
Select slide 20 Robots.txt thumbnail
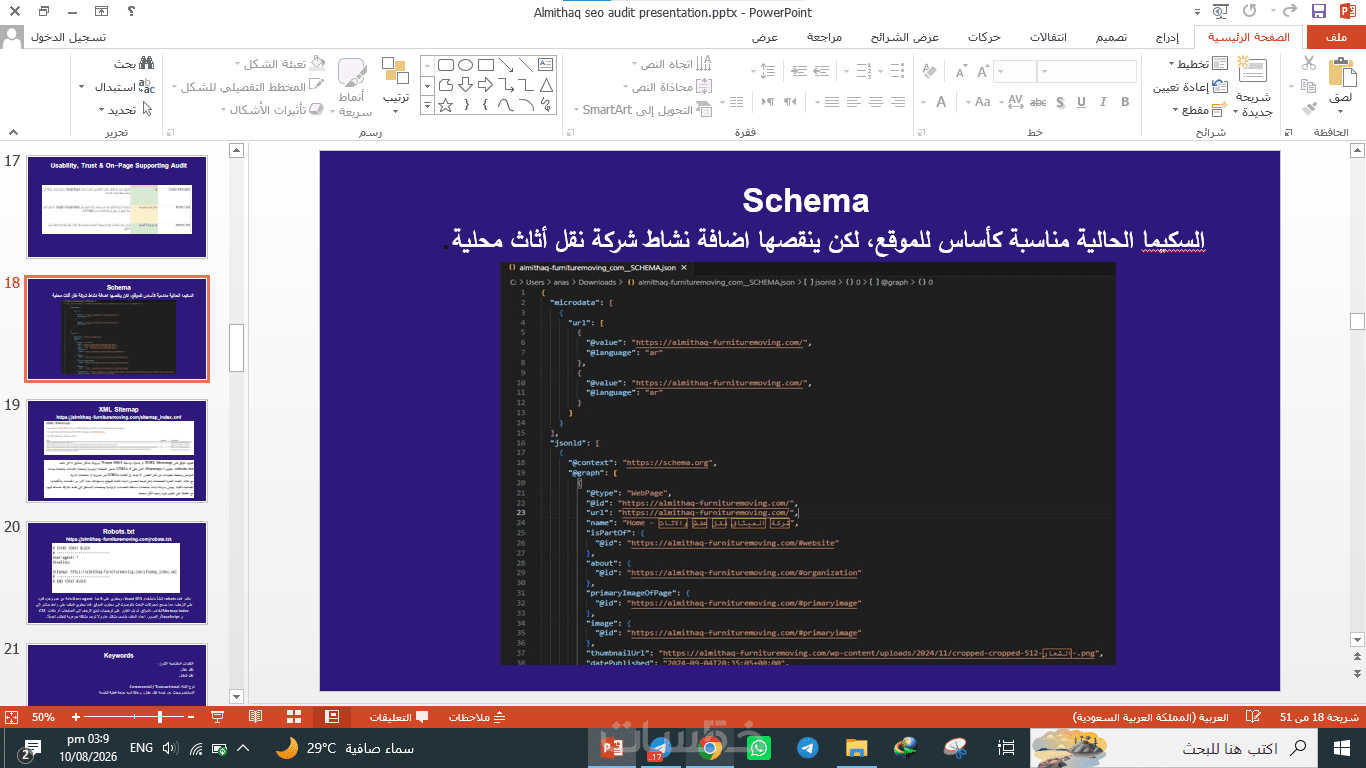[116, 571]
